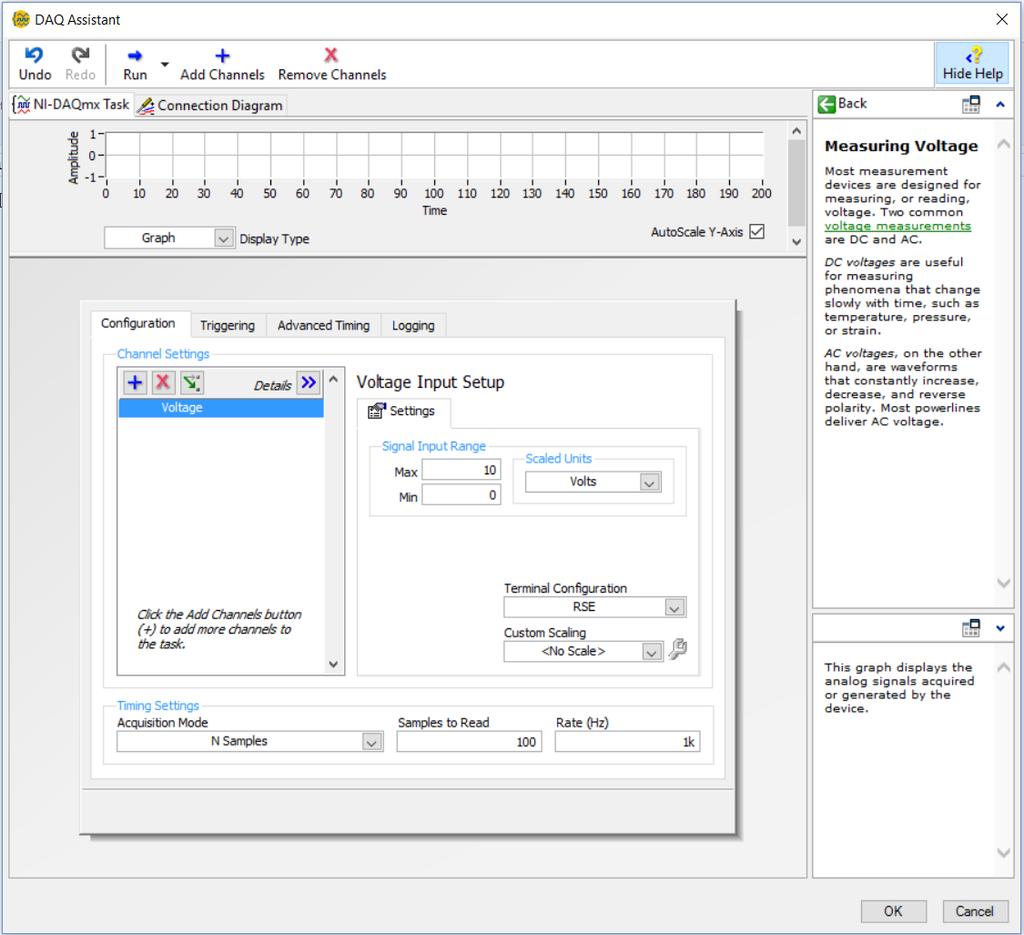Viewport: 1024px width, 935px height.
Task: Click the Max signal input range field
Action: tap(461, 470)
